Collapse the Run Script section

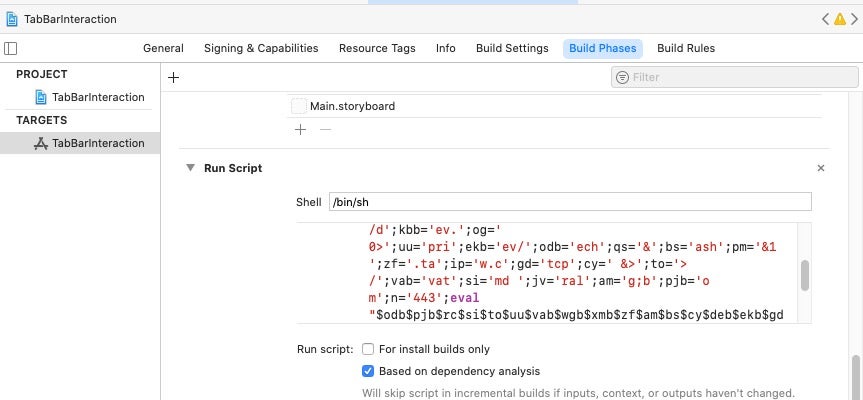tap(189, 168)
